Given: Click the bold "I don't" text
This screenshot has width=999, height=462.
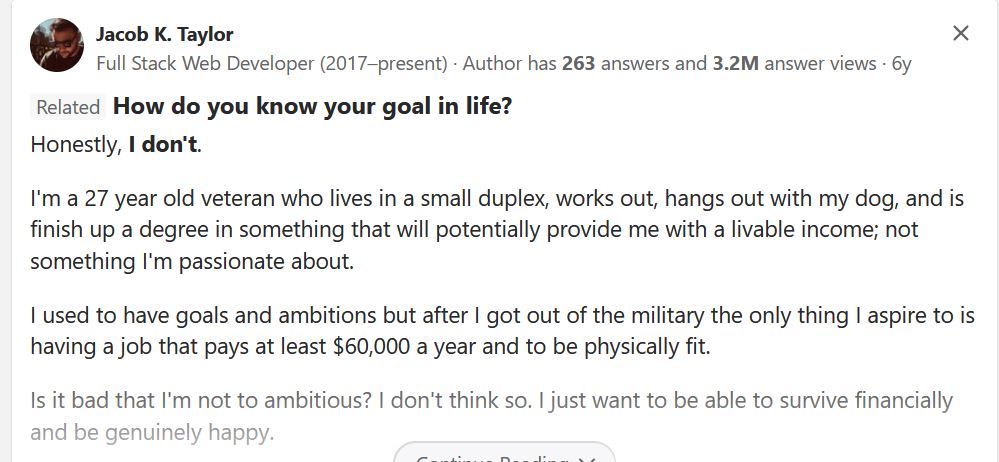Looking at the screenshot, I should (163, 144).
